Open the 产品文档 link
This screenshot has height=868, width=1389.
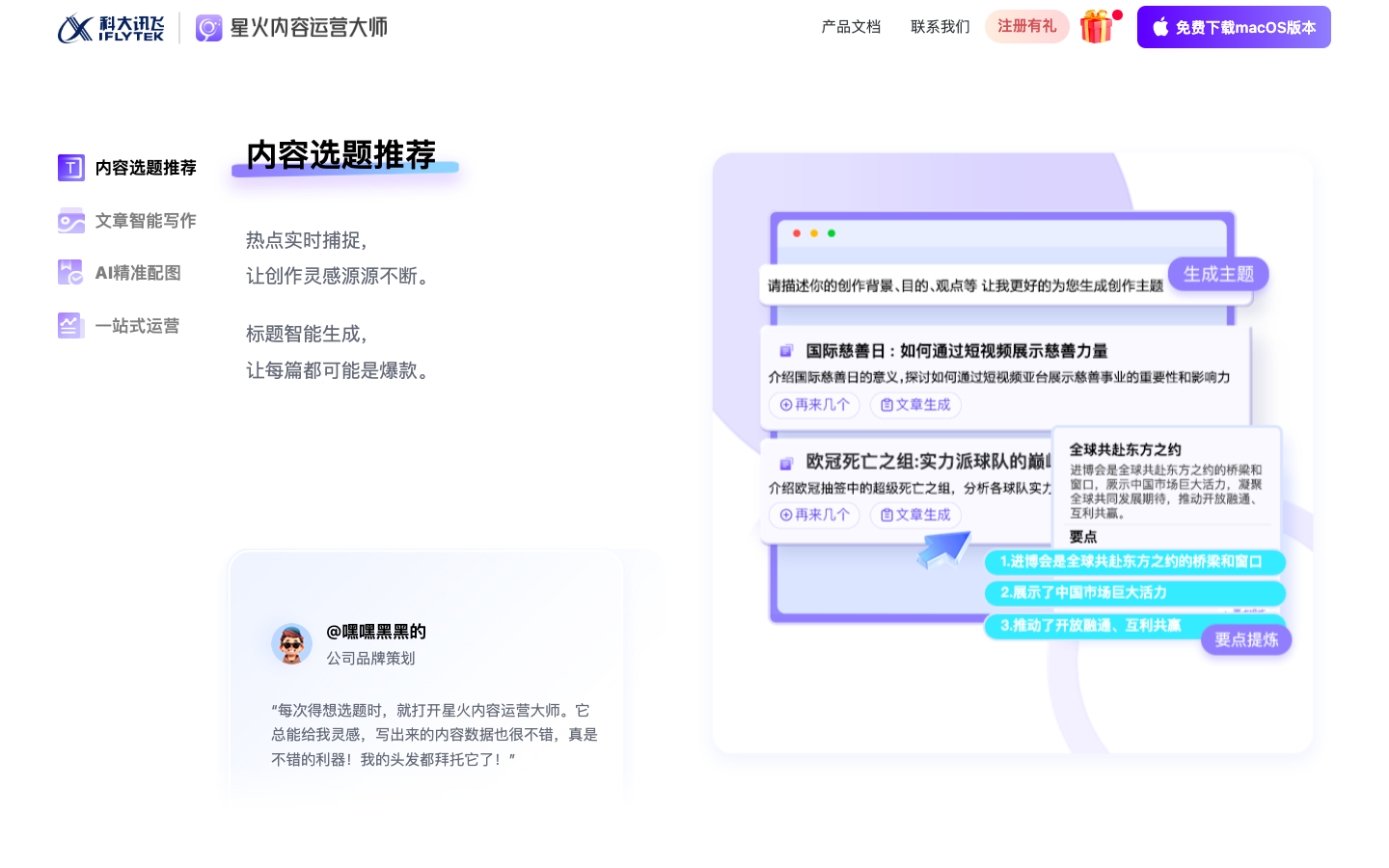click(851, 27)
